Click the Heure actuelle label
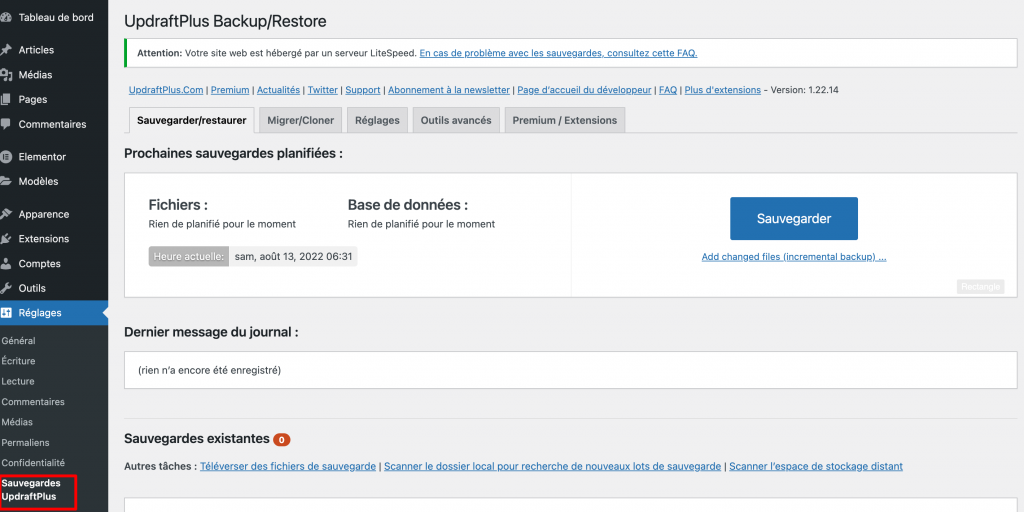 pyautogui.click(x=189, y=257)
